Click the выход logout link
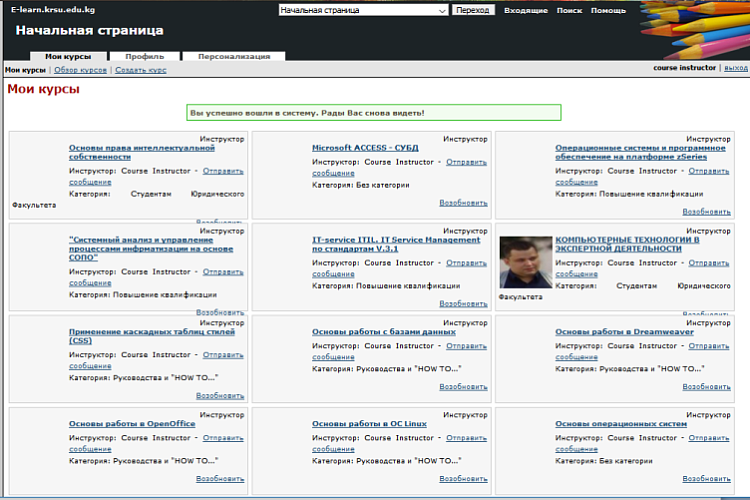This screenshot has height=500, width=750. pos(735,68)
